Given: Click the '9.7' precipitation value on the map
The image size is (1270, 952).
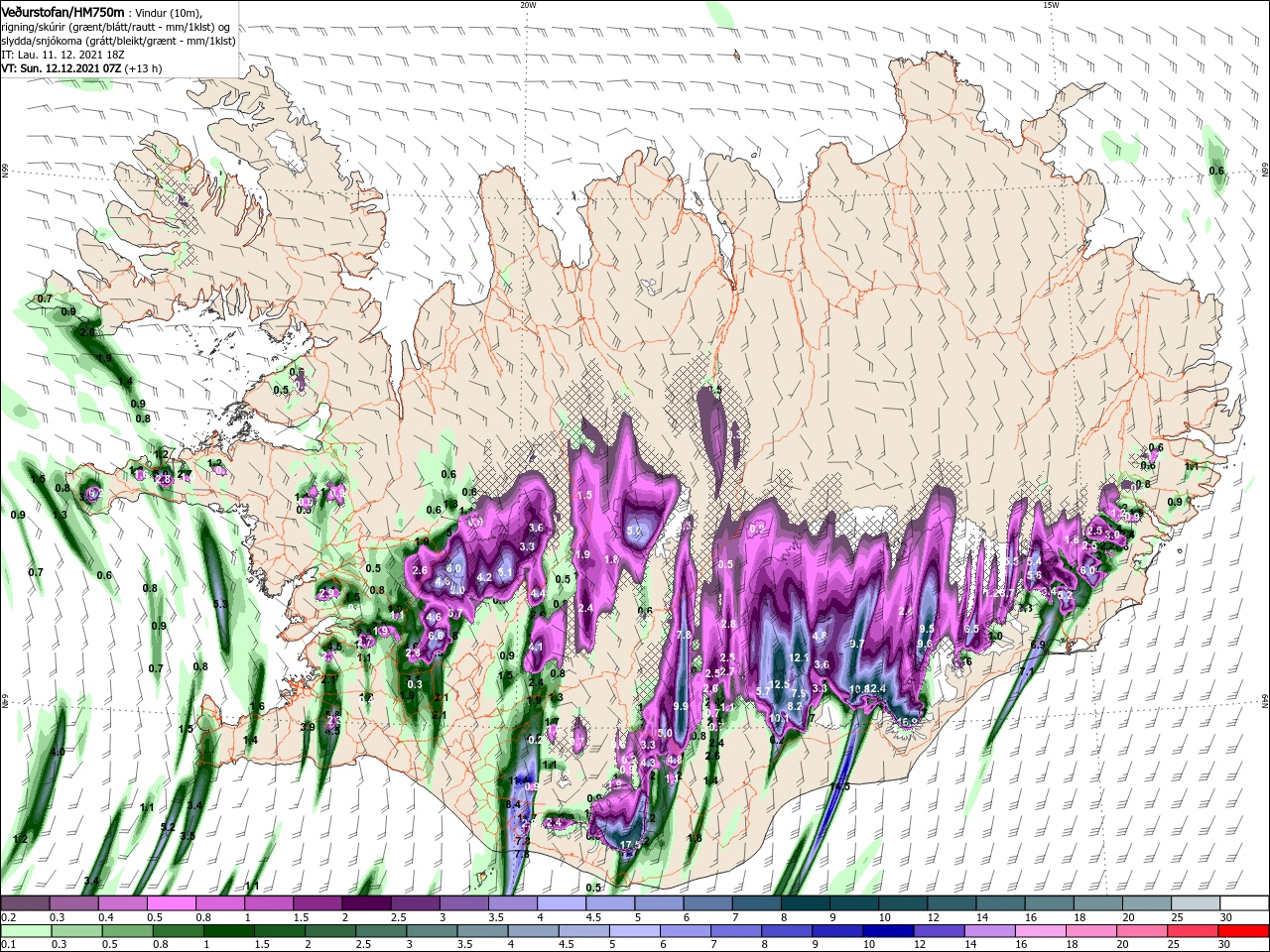Looking at the screenshot, I should click(x=857, y=644).
